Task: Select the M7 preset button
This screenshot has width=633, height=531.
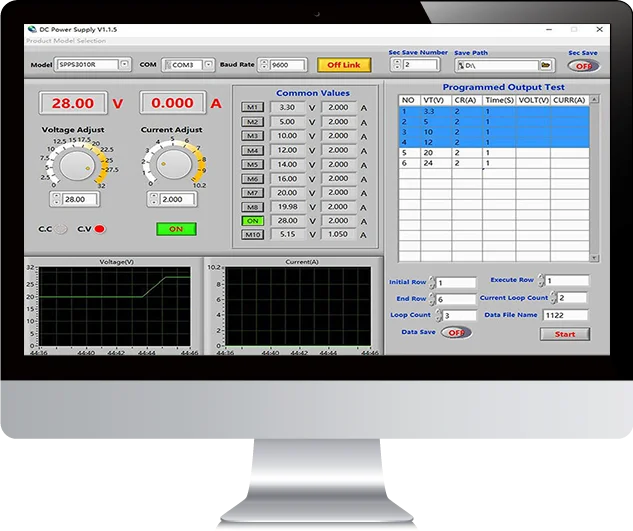Action: point(252,193)
